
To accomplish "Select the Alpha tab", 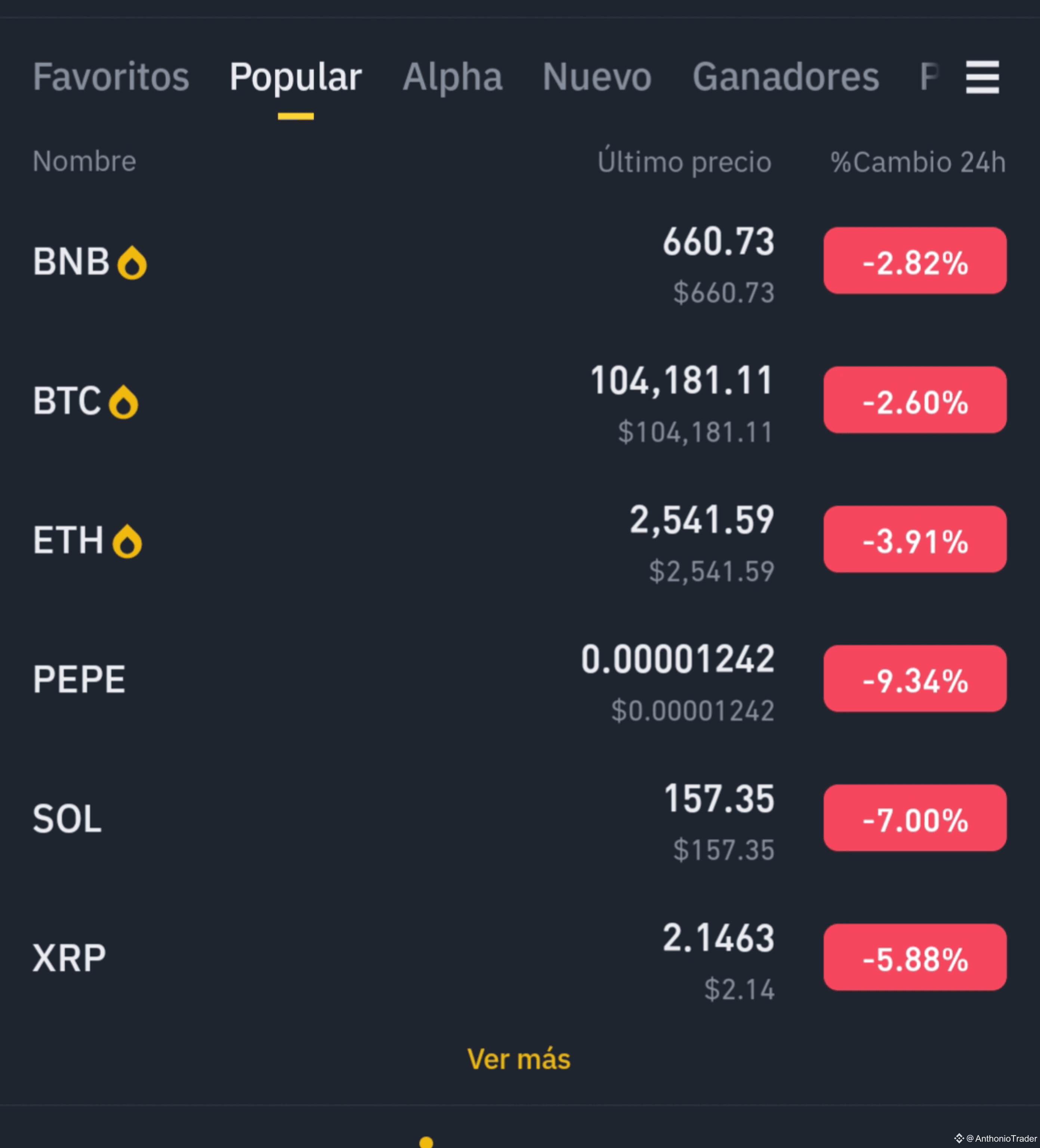I will point(453,77).
